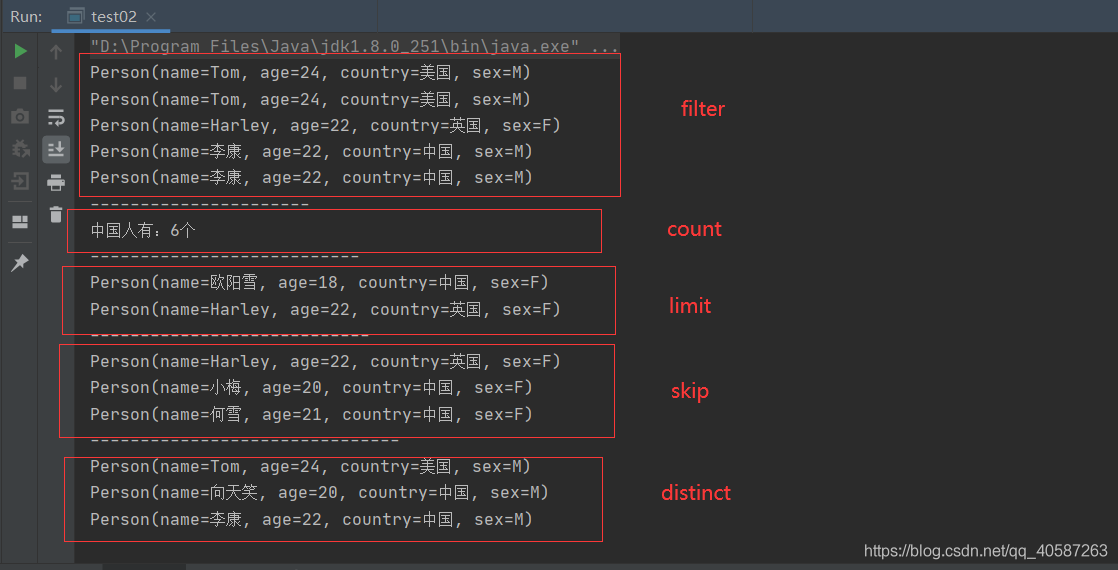Rerun test02 with green play icon

[x=21, y=51]
